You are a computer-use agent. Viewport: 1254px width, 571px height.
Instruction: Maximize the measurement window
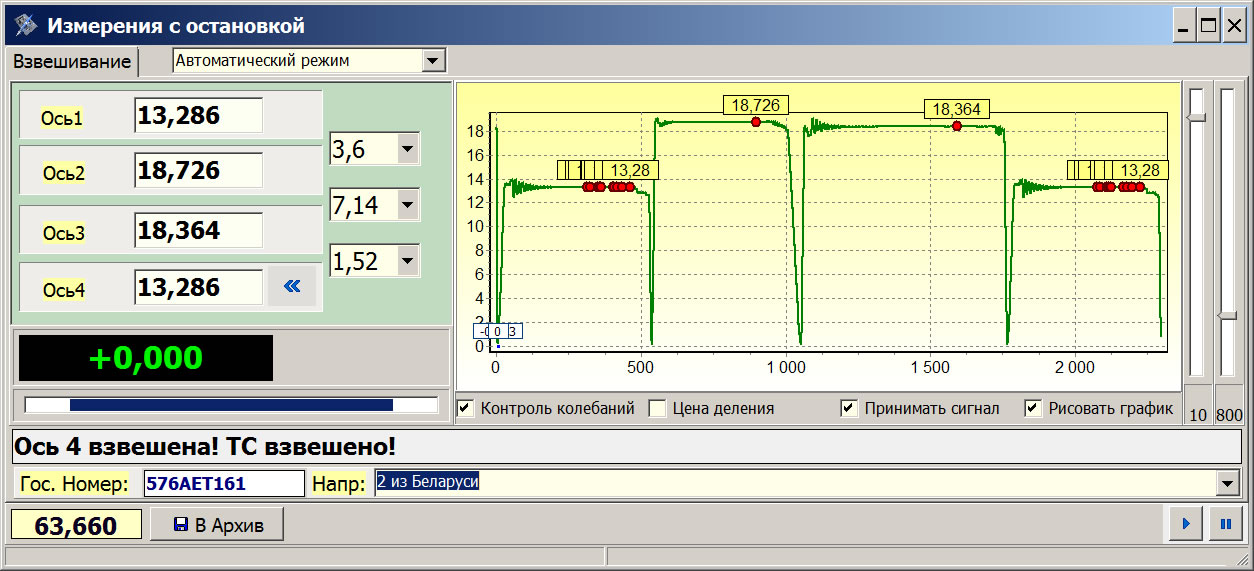click(x=1208, y=26)
